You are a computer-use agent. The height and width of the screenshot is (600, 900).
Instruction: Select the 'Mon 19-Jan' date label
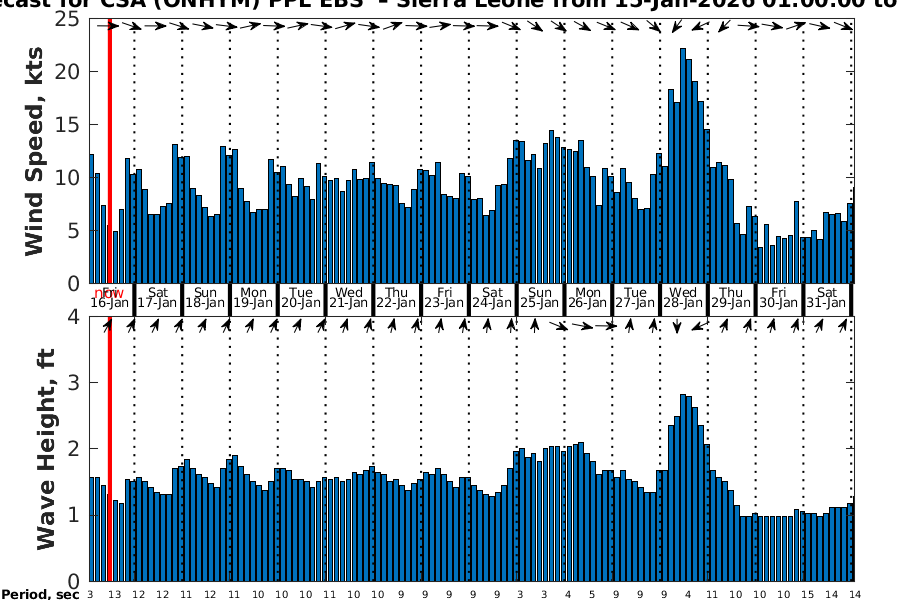point(254,297)
